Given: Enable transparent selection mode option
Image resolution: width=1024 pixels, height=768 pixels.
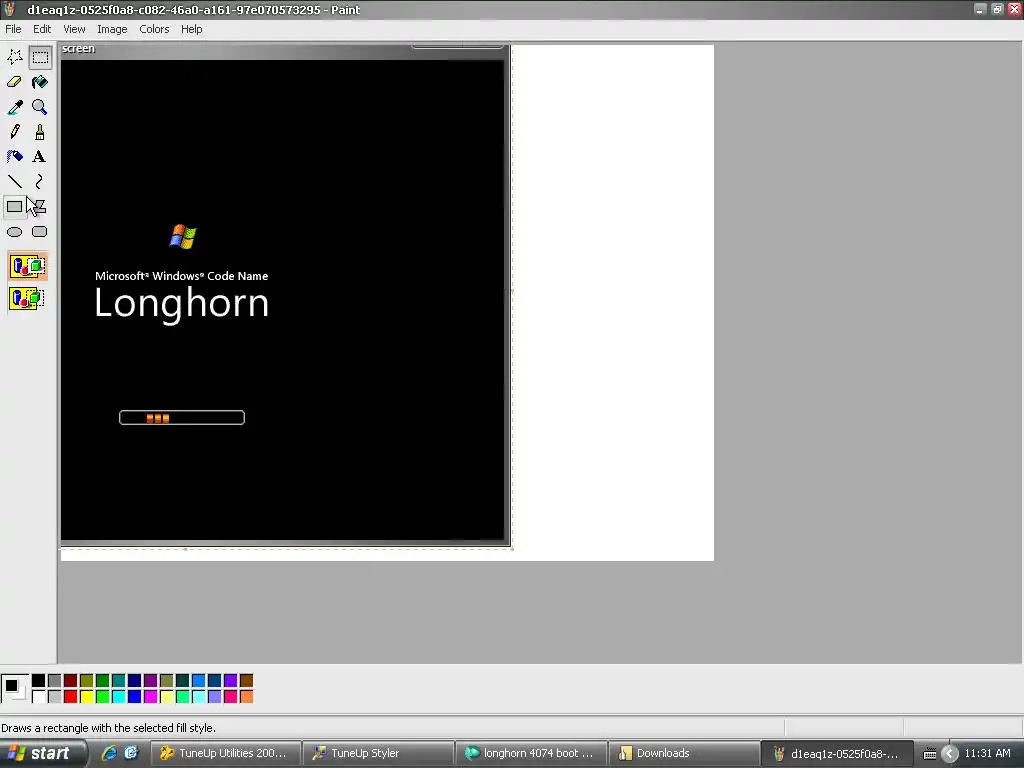Looking at the screenshot, I should (x=27, y=298).
